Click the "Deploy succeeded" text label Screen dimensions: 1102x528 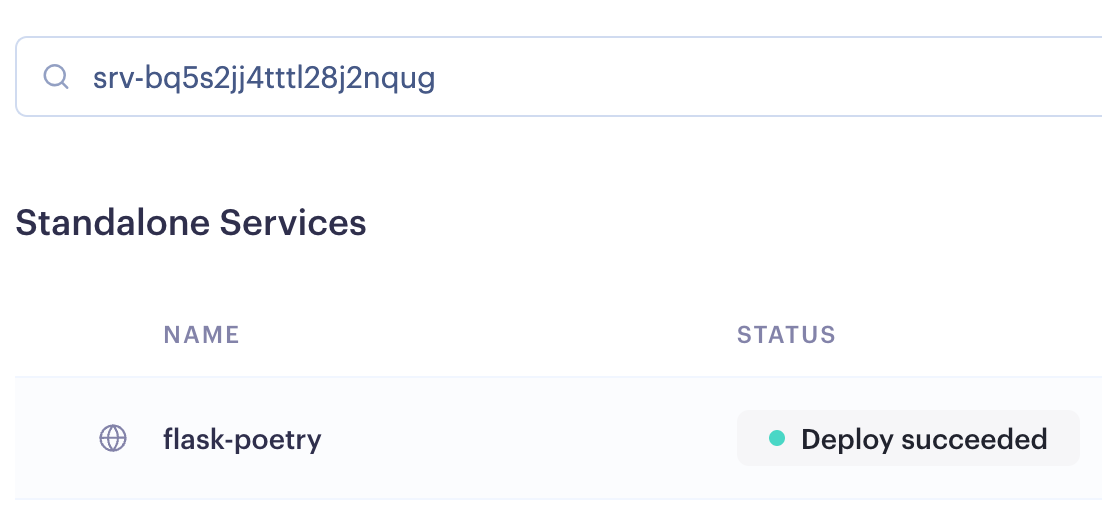tap(924, 438)
